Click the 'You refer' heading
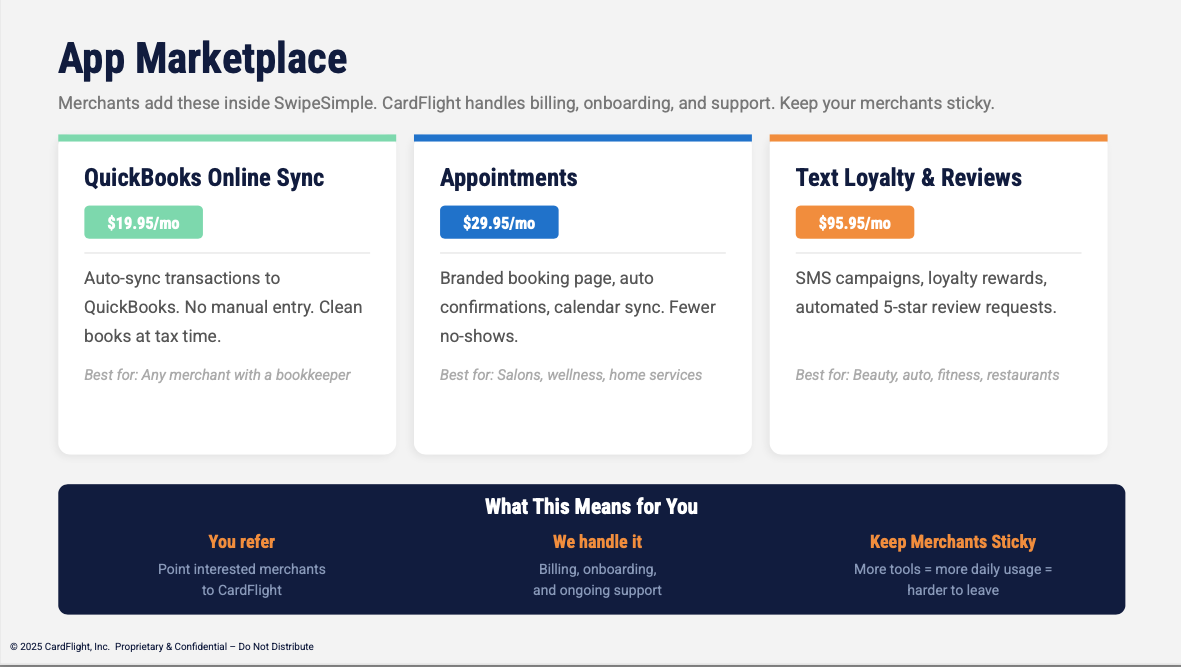Viewport: 1181px width, 667px height. [242, 542]
